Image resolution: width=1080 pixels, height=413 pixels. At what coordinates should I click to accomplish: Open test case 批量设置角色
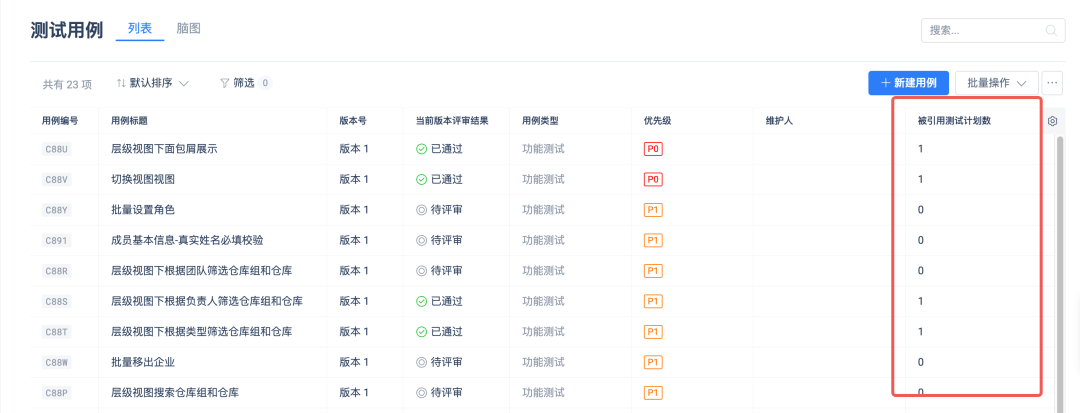tap(143, 210)
